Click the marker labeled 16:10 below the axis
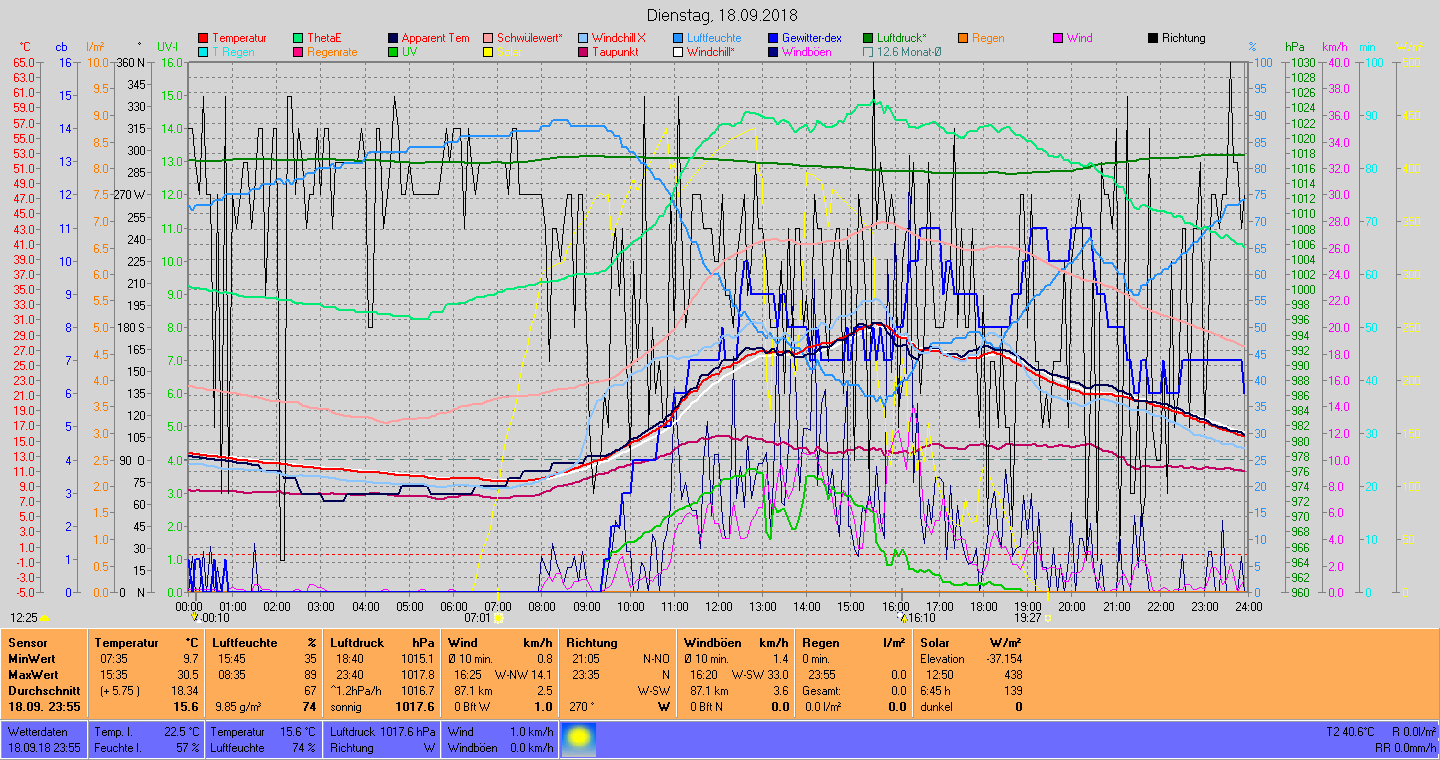1440x760 pixels. point(902,618)
